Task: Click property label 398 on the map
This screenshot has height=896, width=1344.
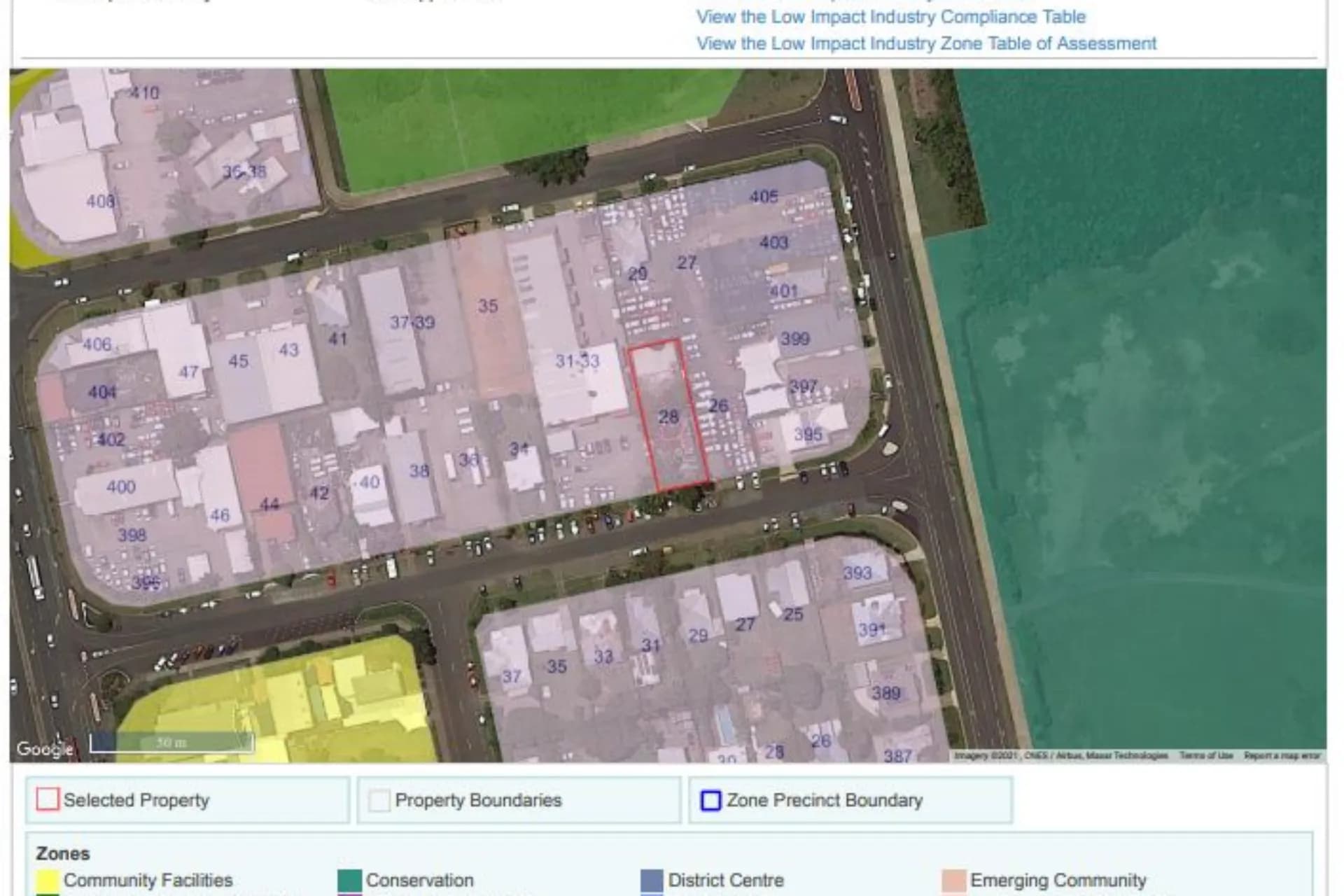Action: [132, 535]
